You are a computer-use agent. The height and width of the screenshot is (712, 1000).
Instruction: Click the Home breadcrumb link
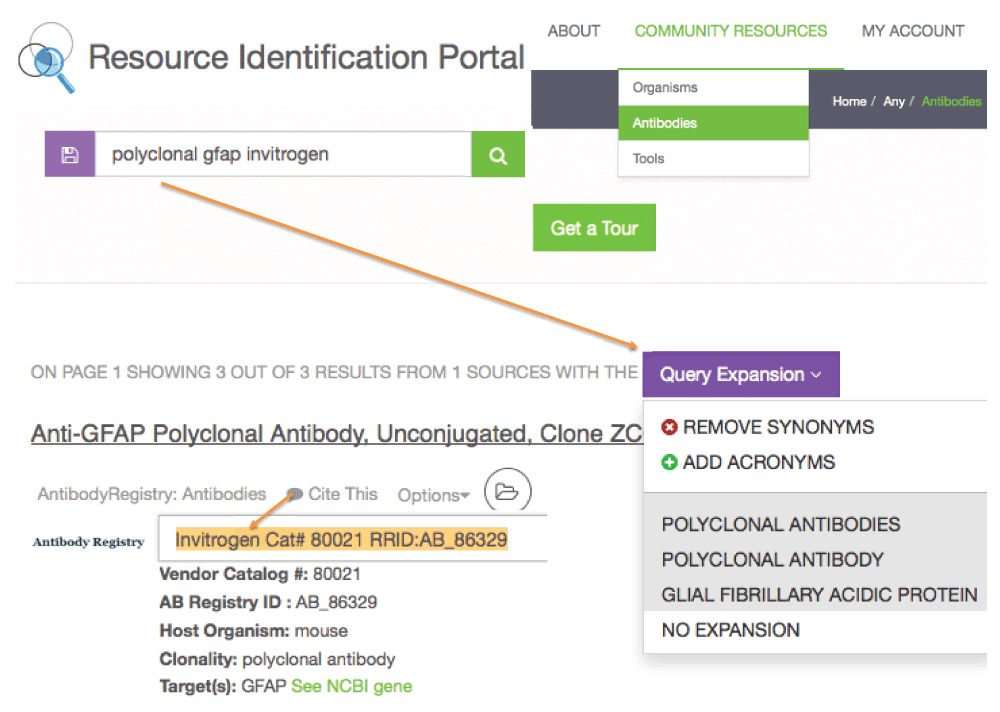(x=849, y=101)
